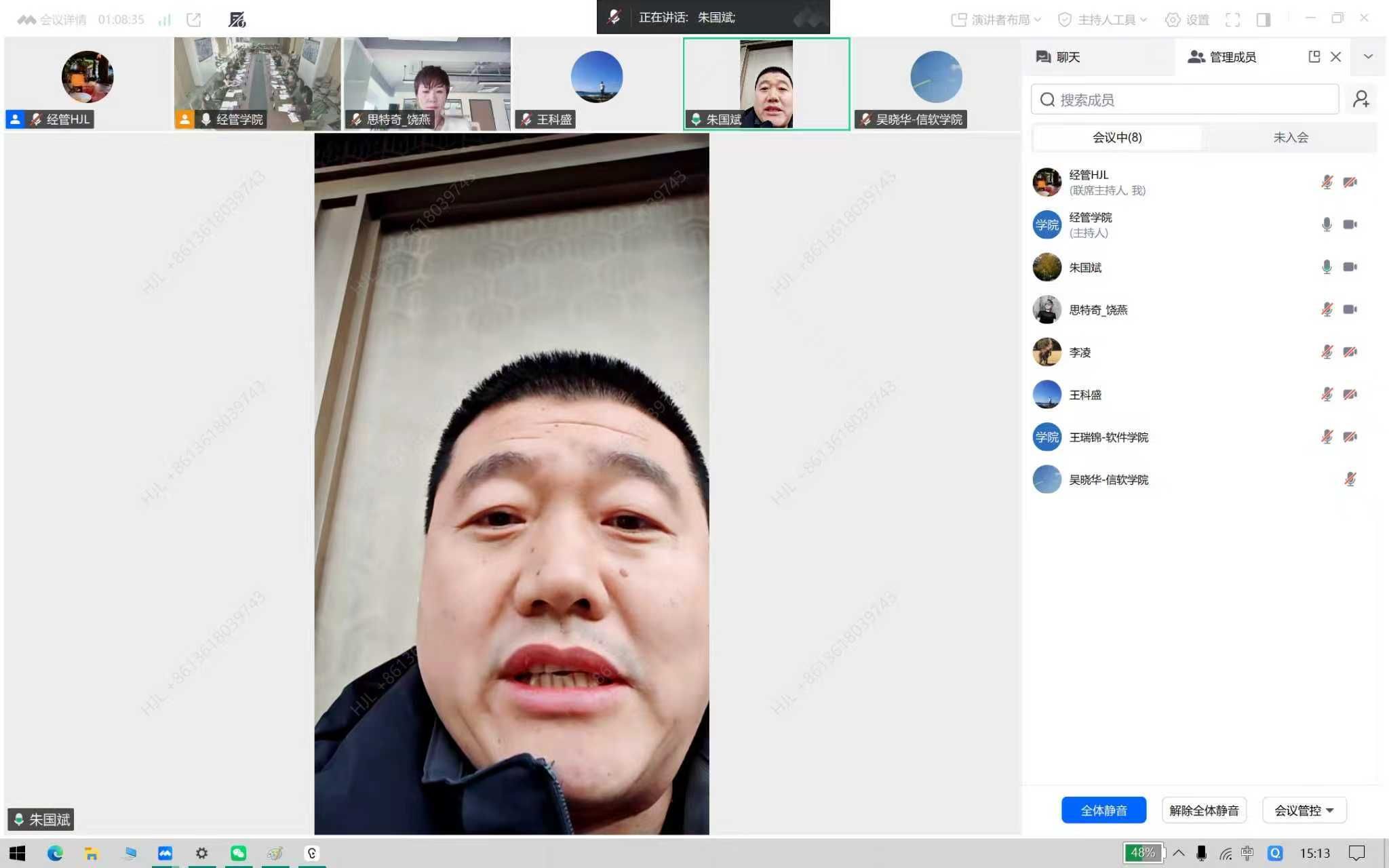Open the 演讲者布局 layout dropdown
The height and width of the screenshot is (868, 1389).
coord(996,20)
